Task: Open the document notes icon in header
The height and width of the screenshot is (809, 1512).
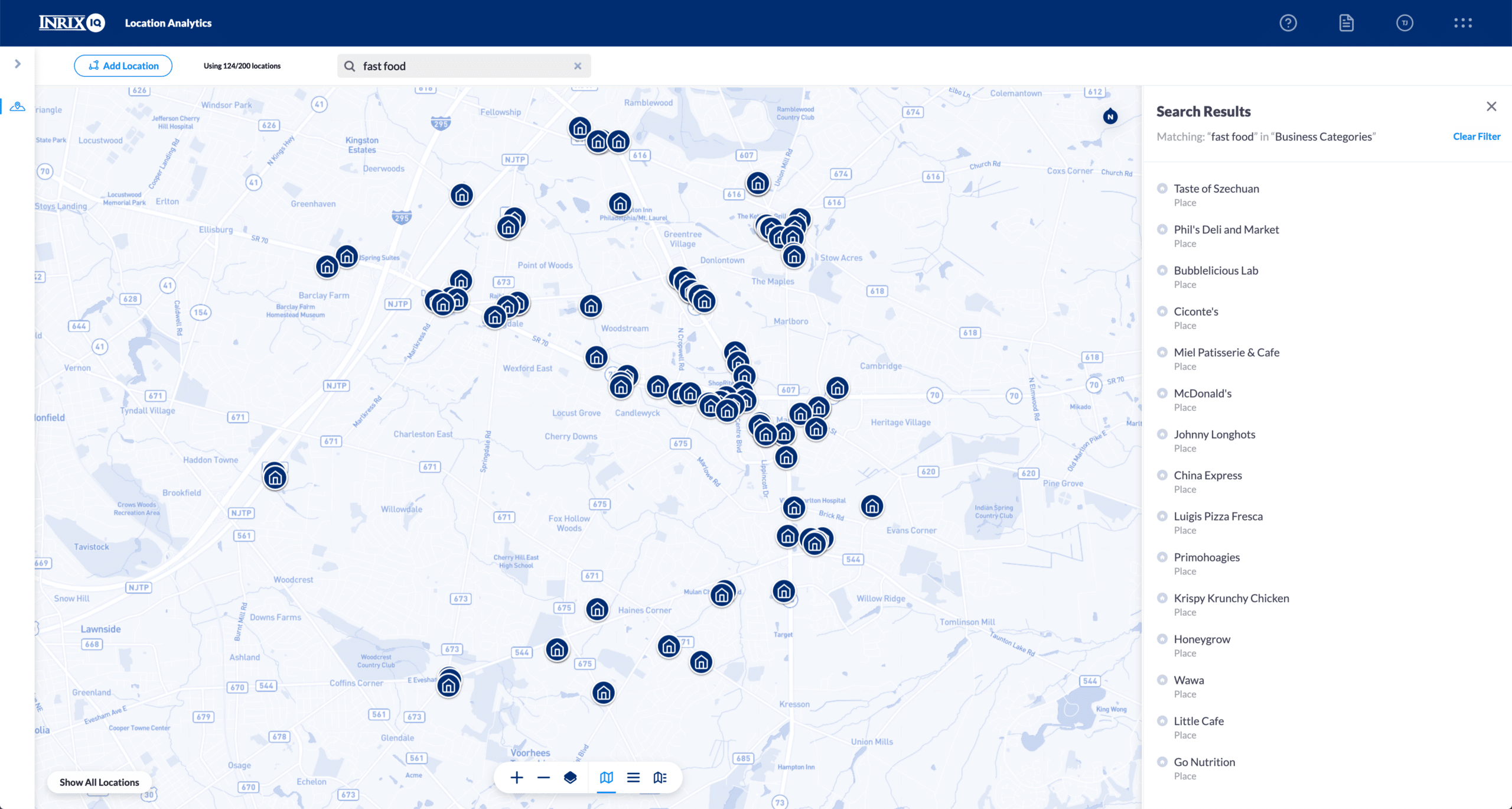Action: pyautogui.click(x=1346, y=23)
